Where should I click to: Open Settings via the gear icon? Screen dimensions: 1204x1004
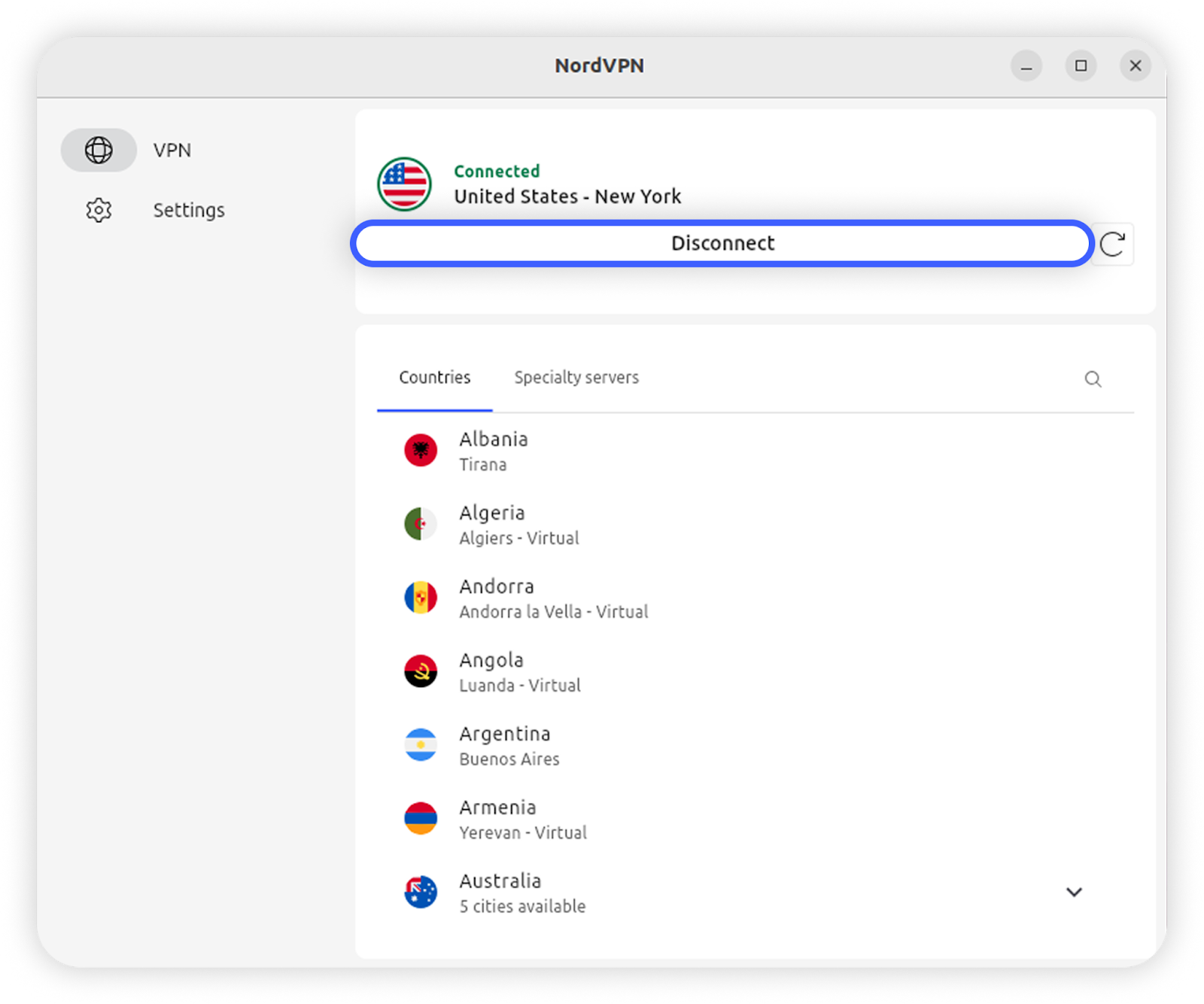(99, 210)
